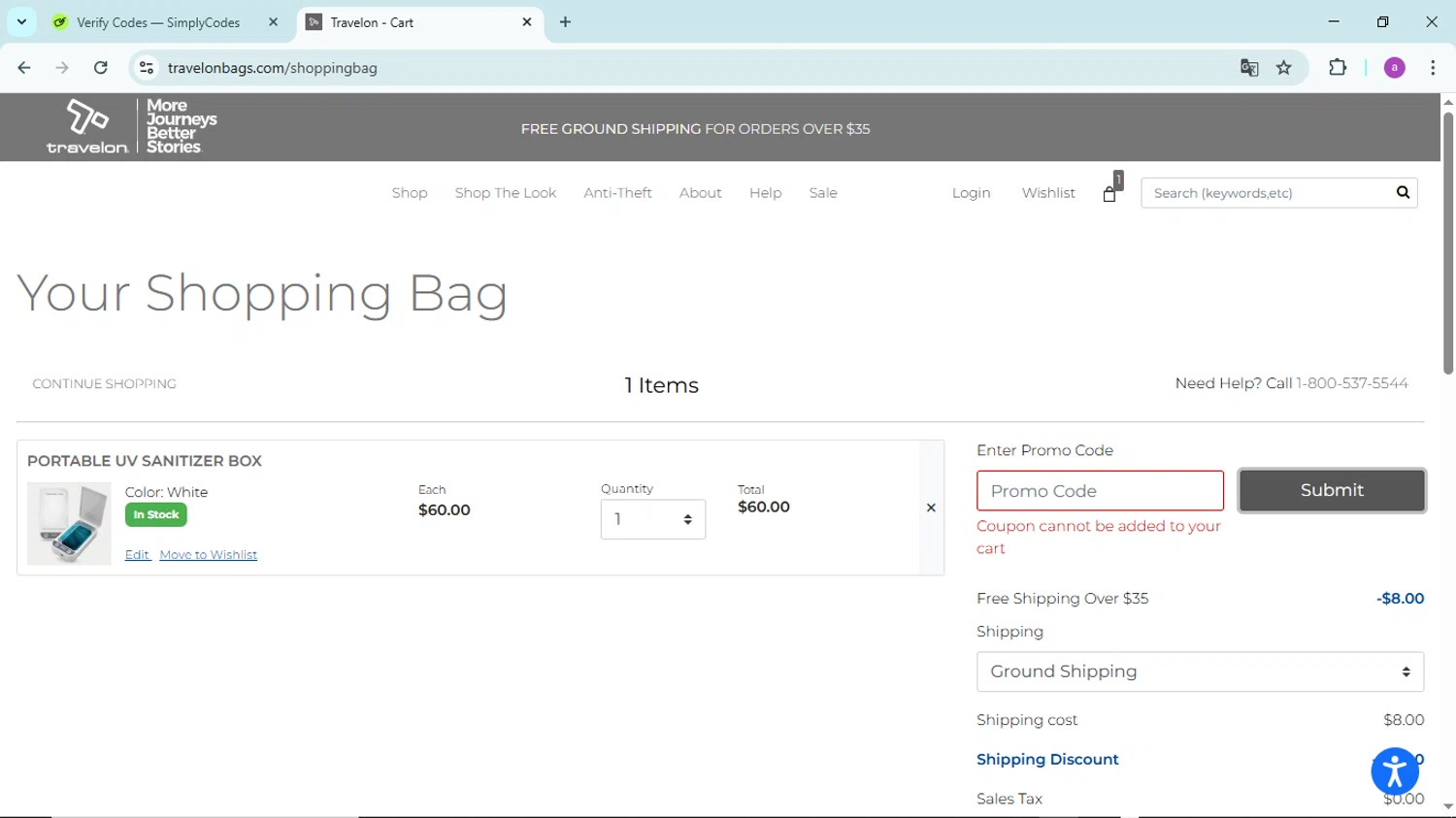This screenshot has width=1456, height=818.
Task: Open the Shop menu
Action: pos(410,193)
